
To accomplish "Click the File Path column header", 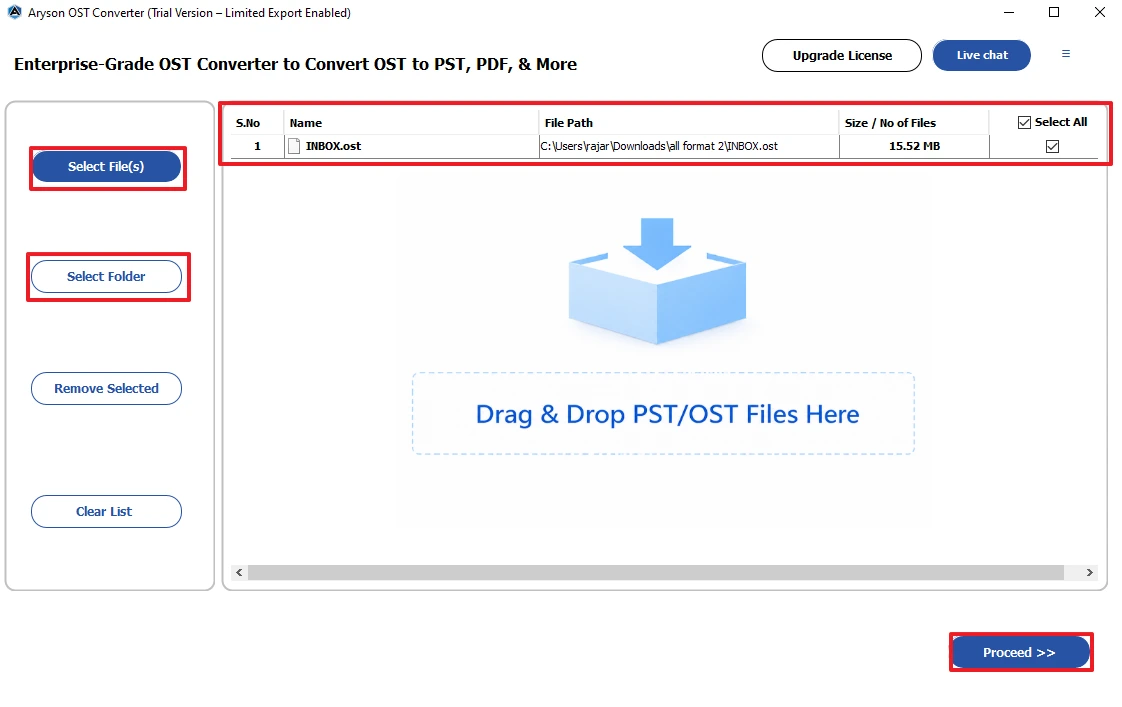I will 688,123.
